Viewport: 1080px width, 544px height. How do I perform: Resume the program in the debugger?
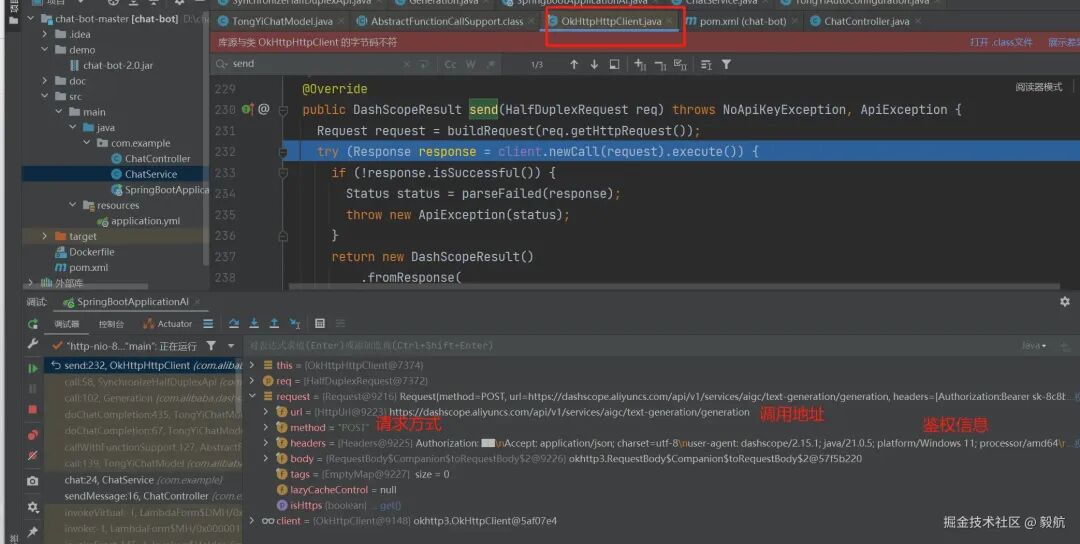click(32, 368)
